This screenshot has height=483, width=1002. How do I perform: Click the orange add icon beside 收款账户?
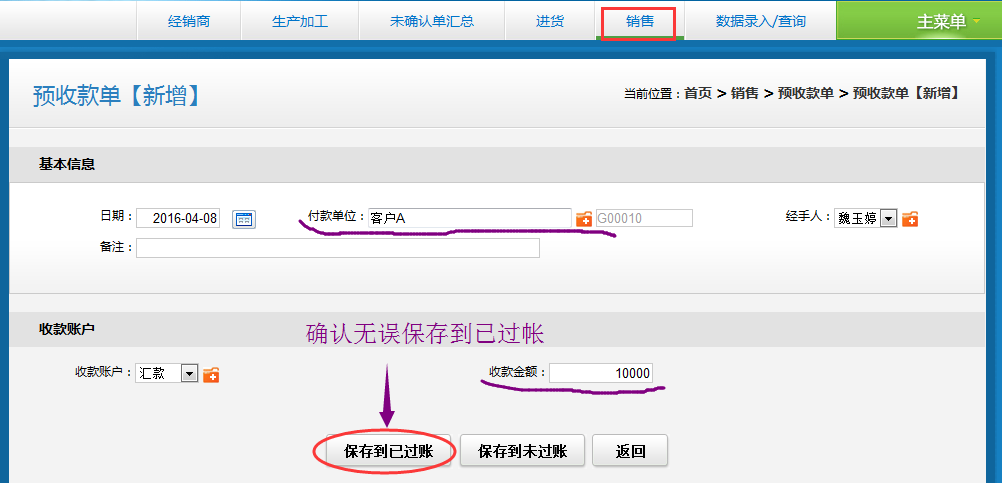[x=211, y=374]
